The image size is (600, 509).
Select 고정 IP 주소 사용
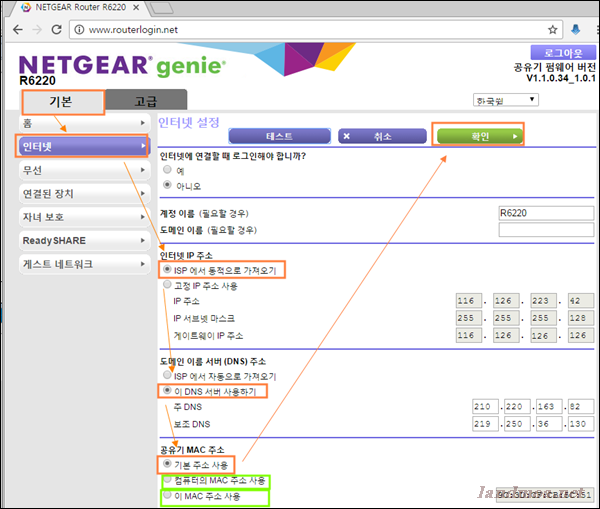click(167, 284)
